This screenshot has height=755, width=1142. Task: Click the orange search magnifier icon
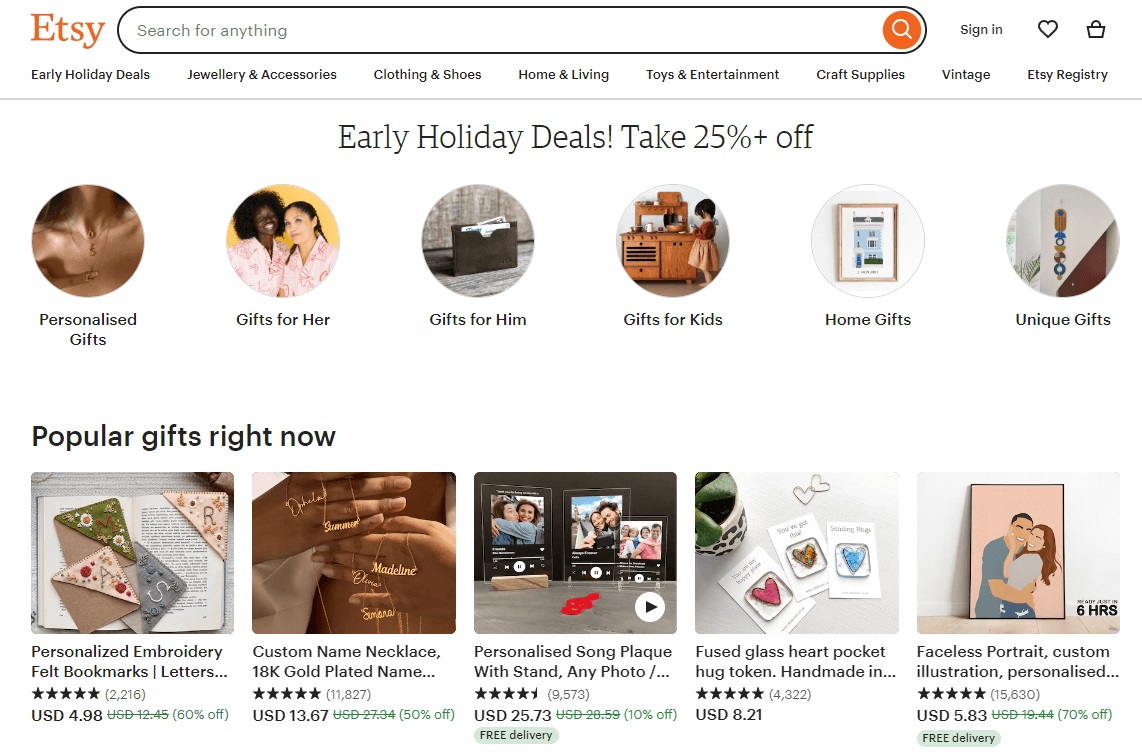(899, 30)
